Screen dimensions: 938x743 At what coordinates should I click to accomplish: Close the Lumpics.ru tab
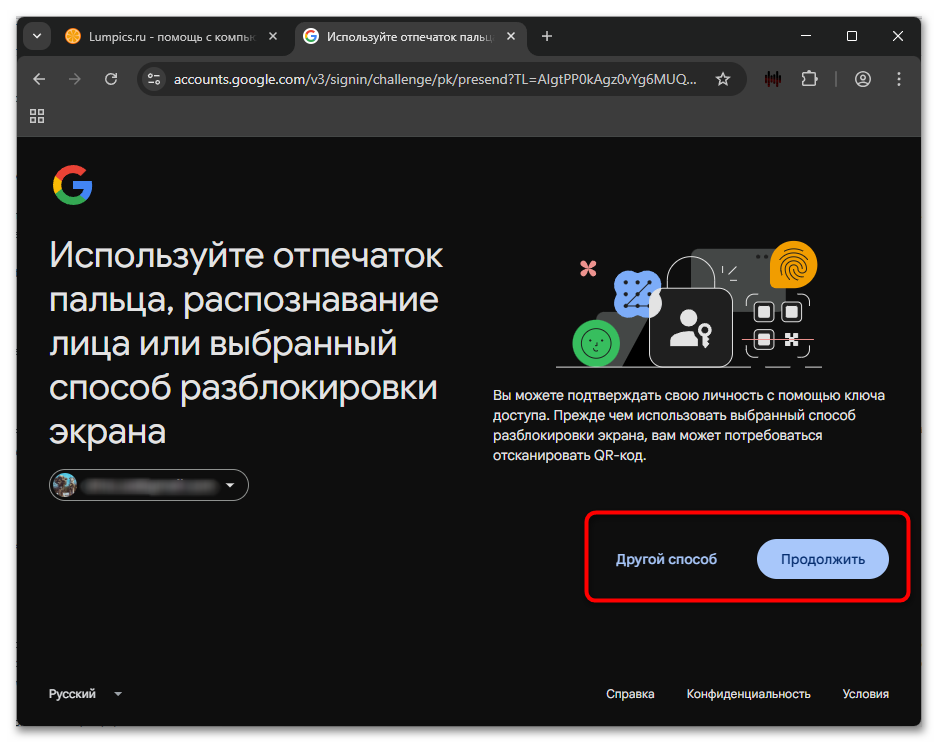point(273,36)
